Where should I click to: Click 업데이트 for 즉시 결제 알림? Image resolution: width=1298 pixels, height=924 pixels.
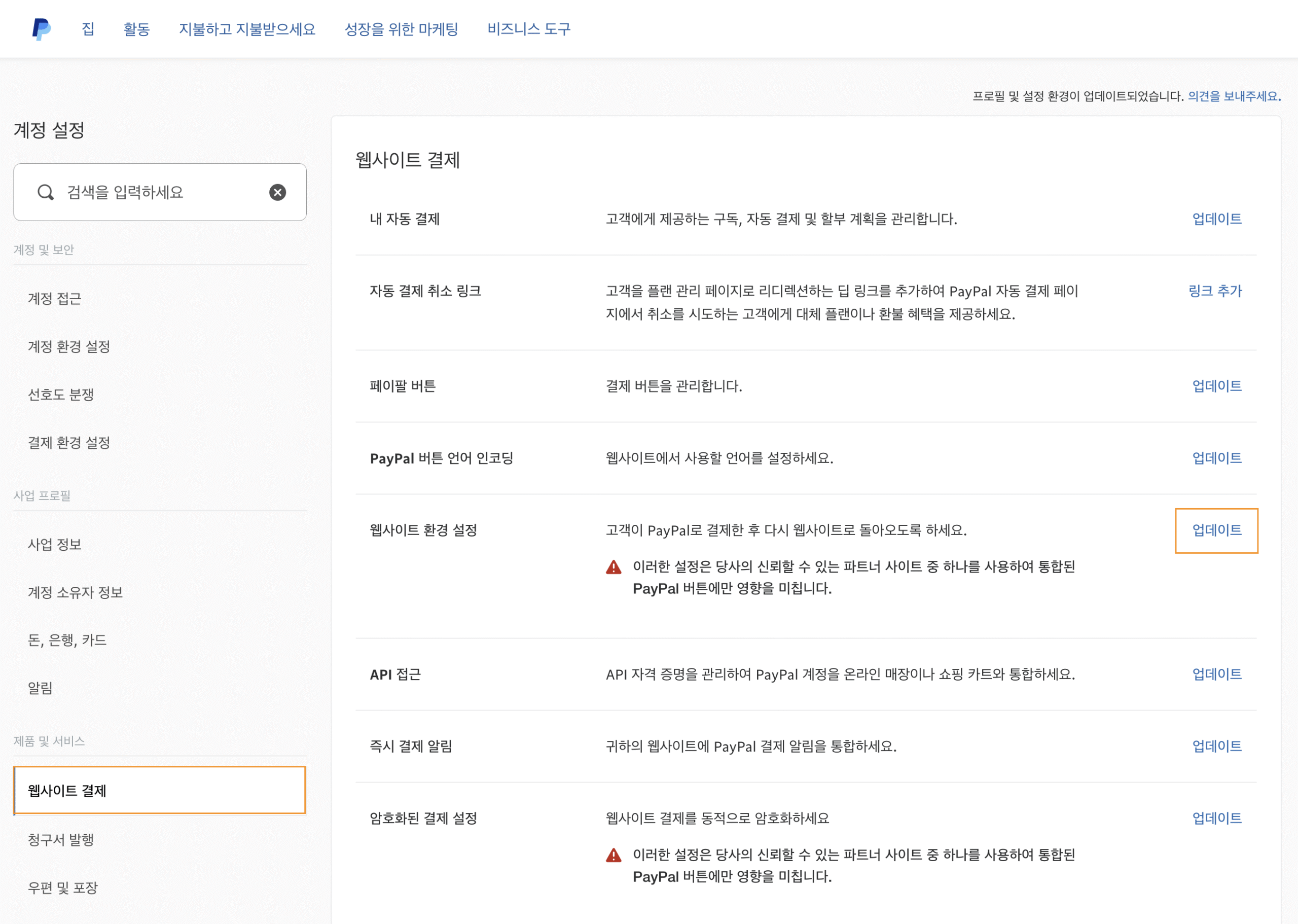click(1217, 747)
